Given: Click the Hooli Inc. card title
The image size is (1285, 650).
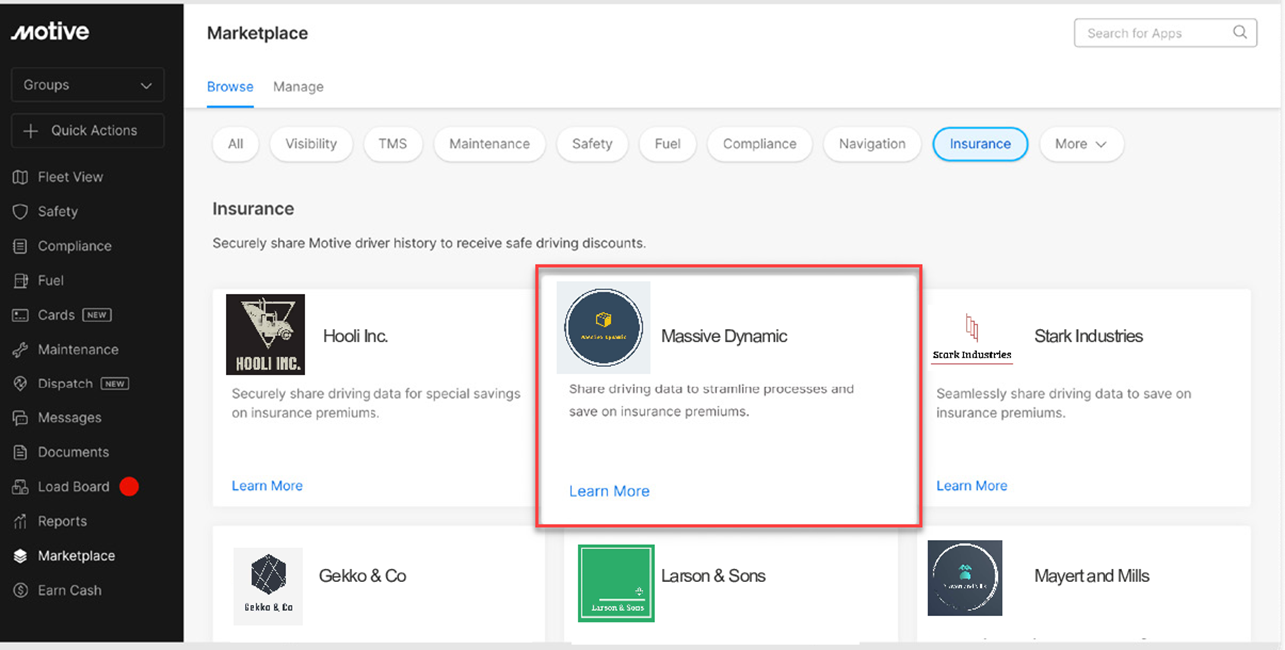Looking at the screenshot, I should pos(355,336).
